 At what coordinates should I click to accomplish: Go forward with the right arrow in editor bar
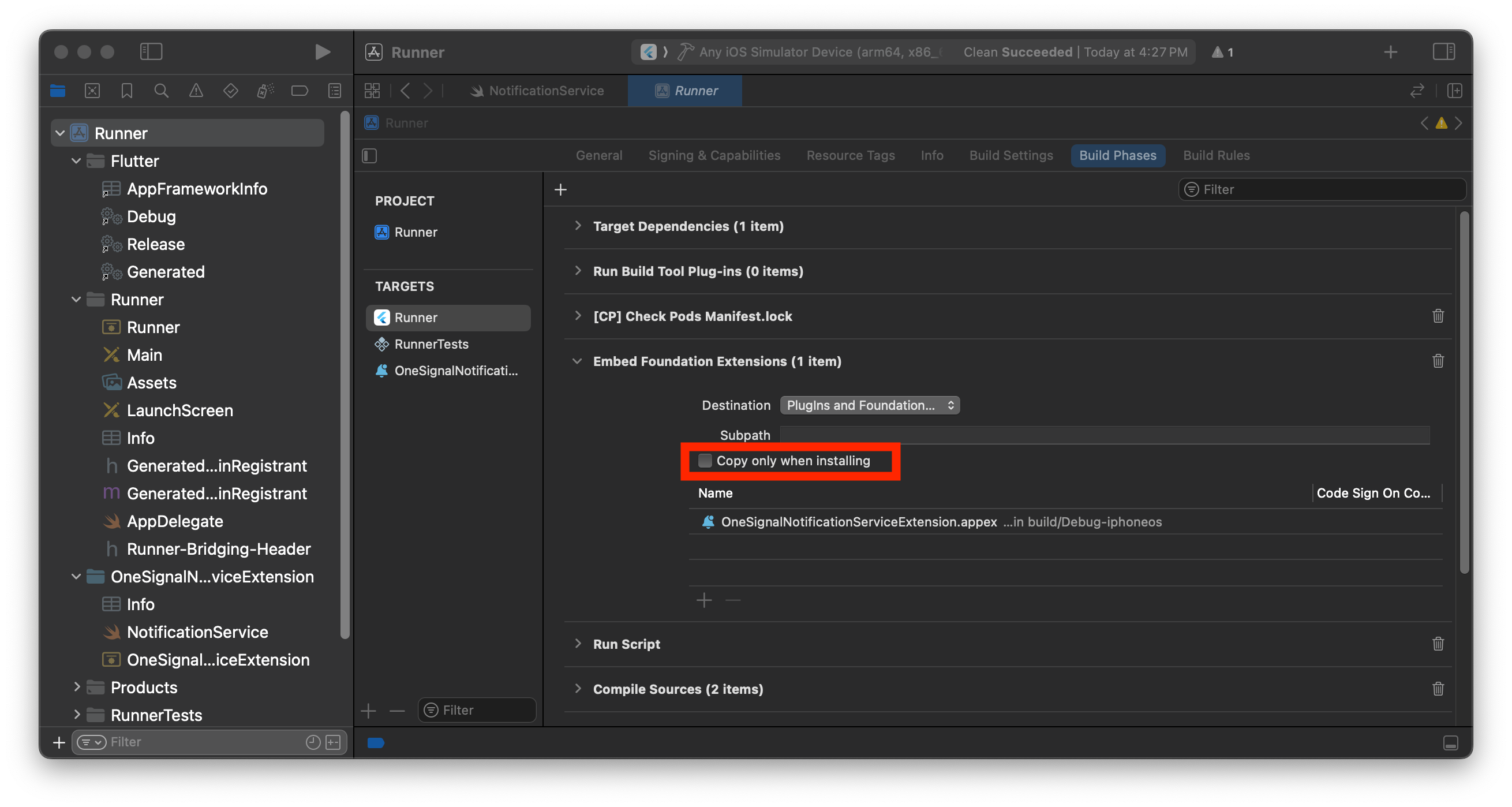[x=428, y=91]
